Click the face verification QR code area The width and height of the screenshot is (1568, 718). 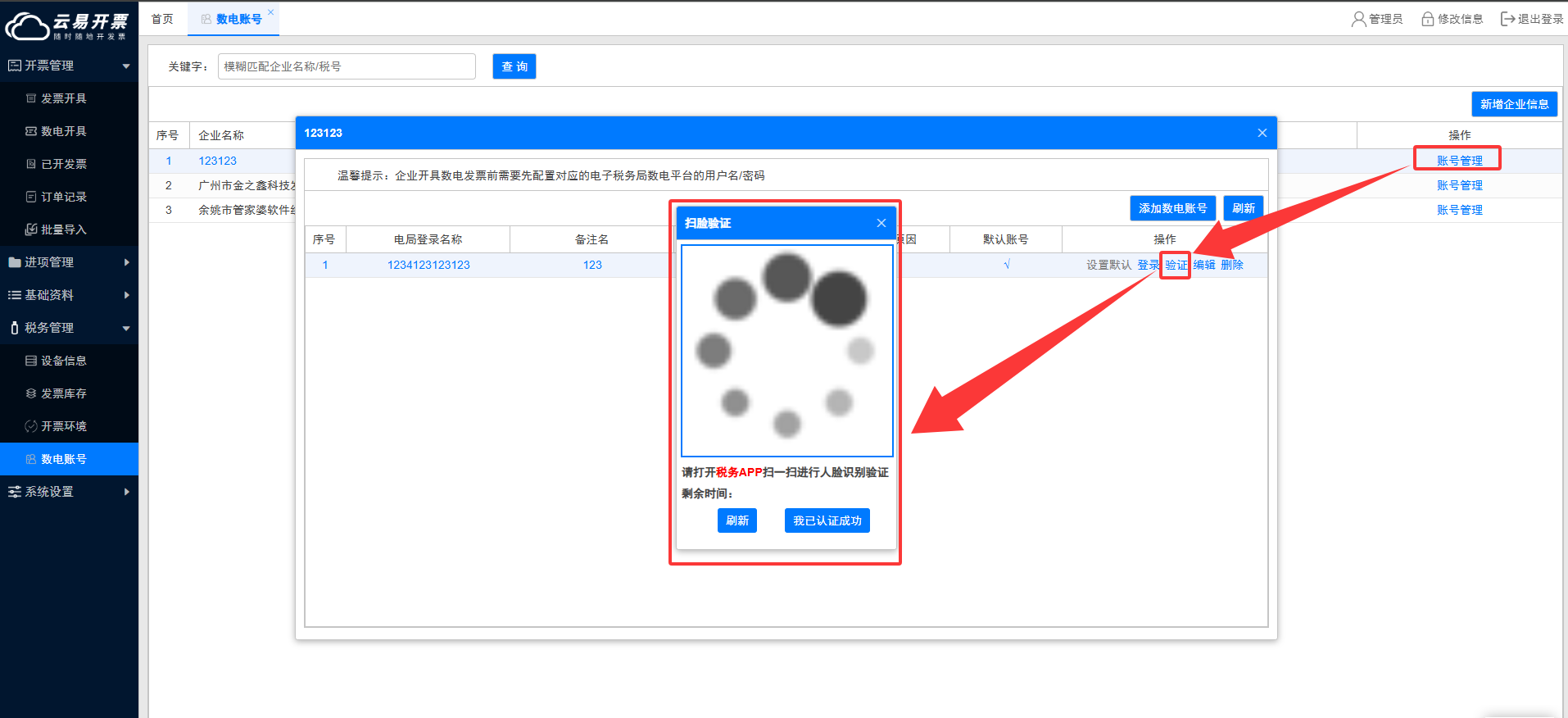787,351
